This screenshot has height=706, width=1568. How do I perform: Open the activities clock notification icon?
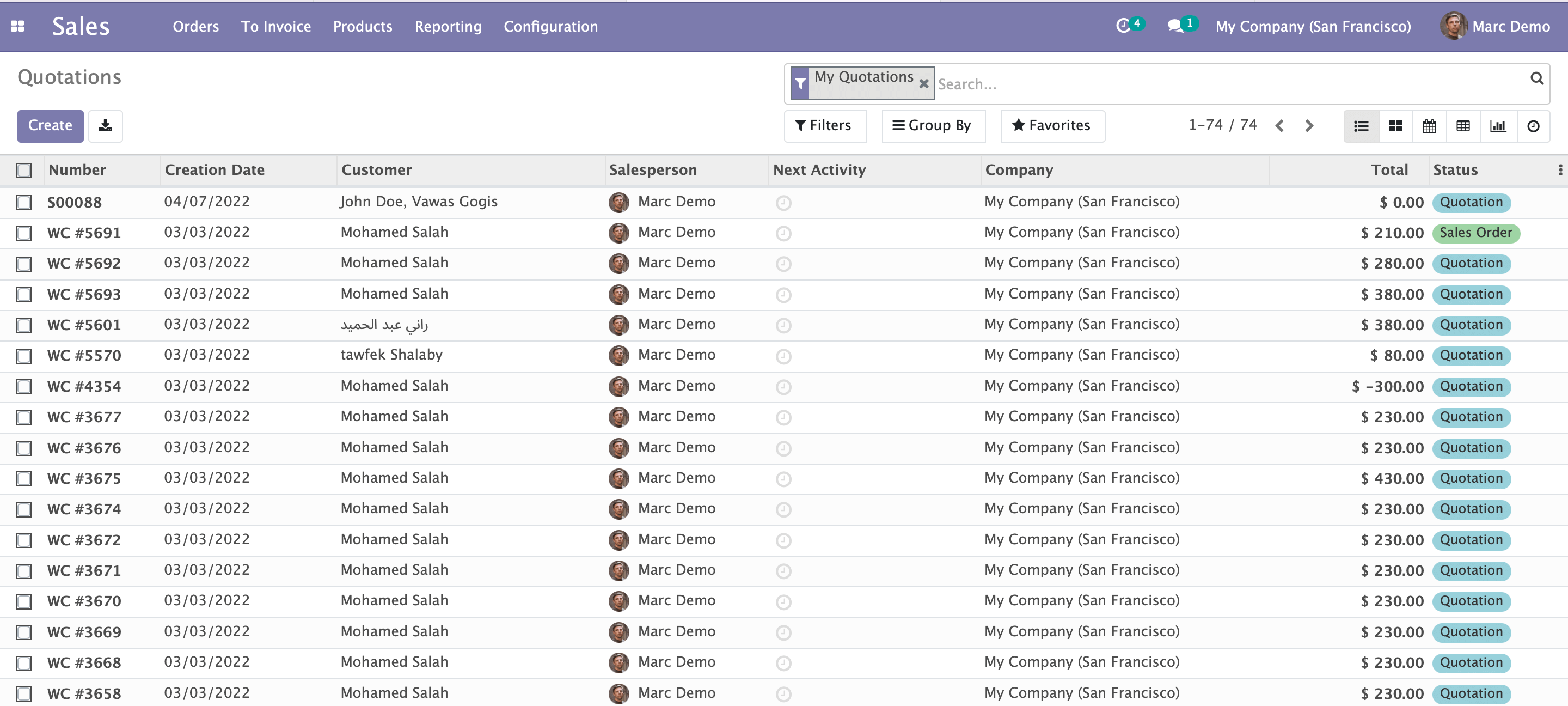1123,26
